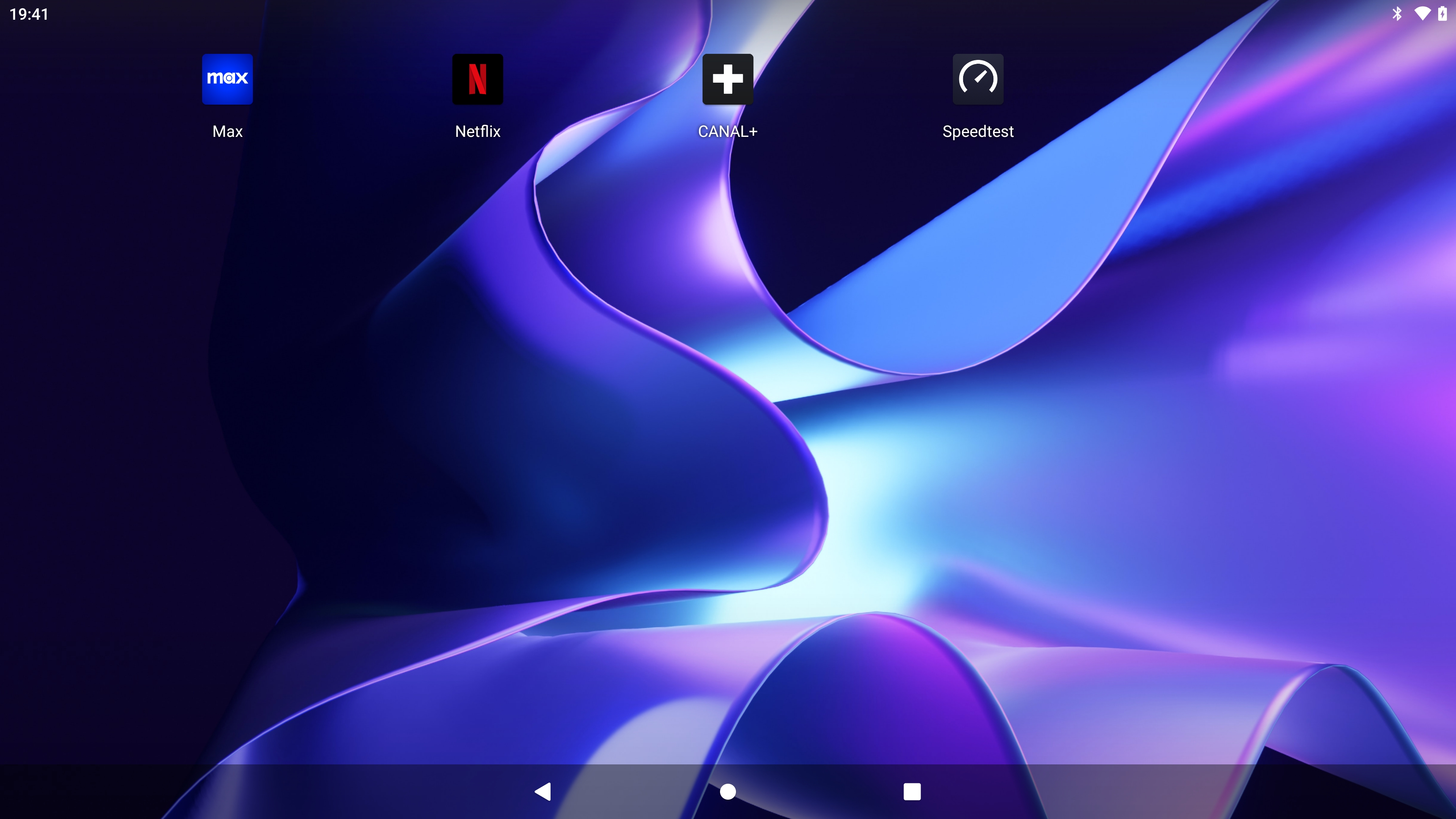Click the "CANAL+" app label

click(728, 131)
